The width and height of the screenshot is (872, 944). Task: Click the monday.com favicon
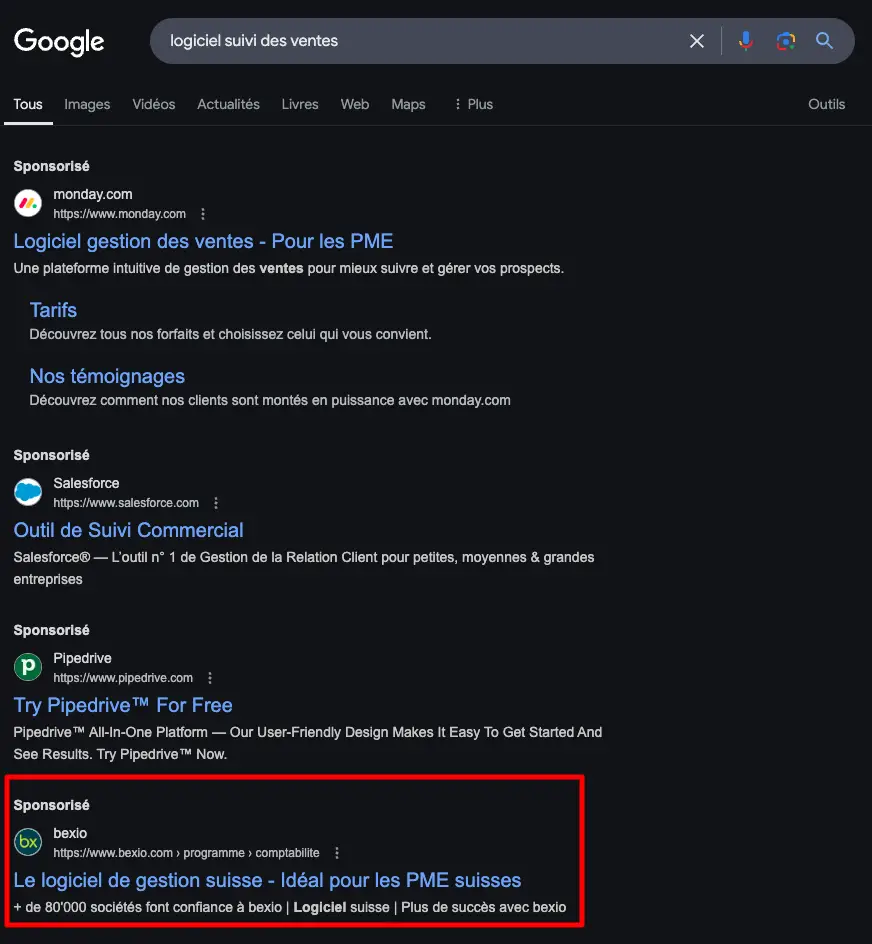coord(27,203)
